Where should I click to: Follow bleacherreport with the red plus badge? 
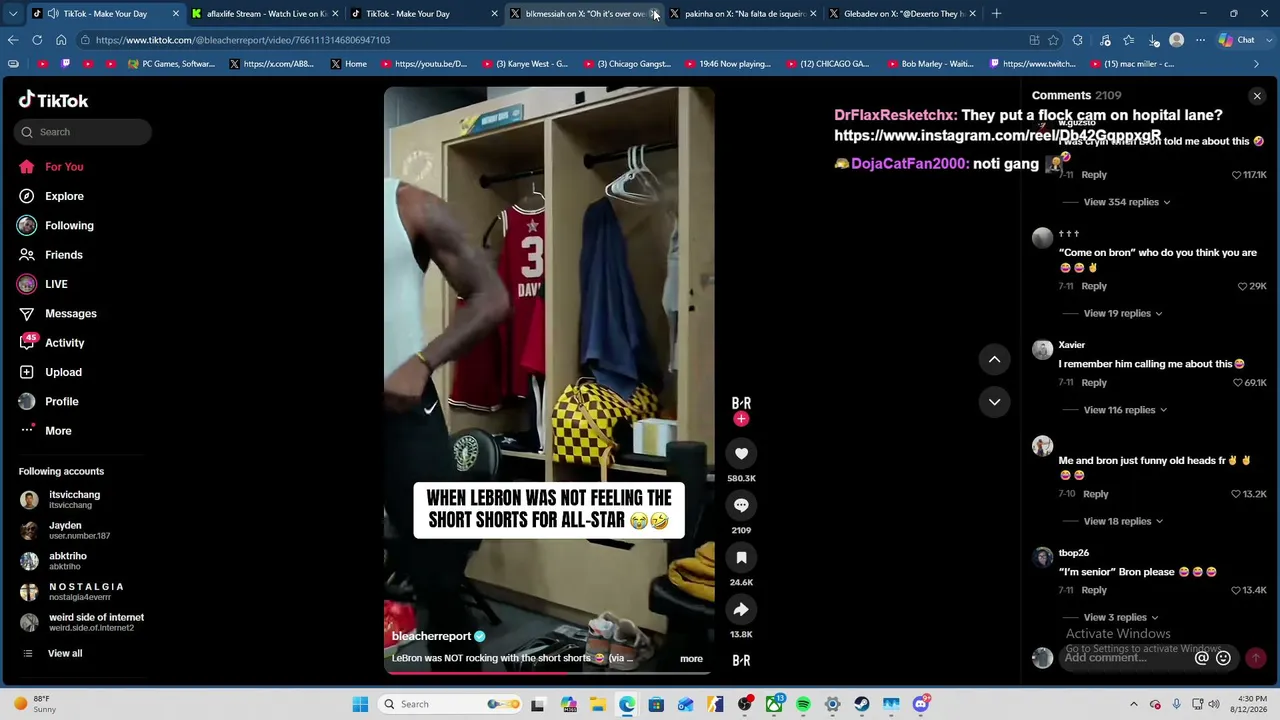[741, 419]
